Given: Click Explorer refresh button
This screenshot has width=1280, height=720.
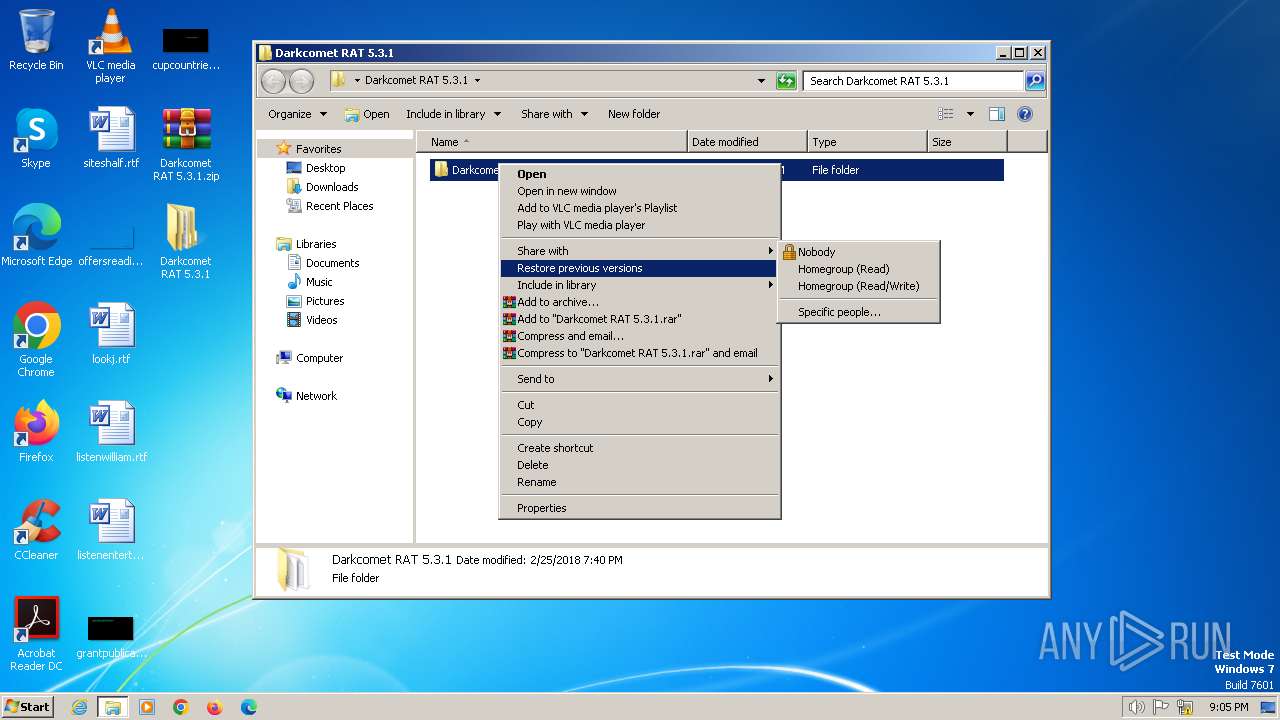Looking at the screenshot, I should tap(786, 81).
